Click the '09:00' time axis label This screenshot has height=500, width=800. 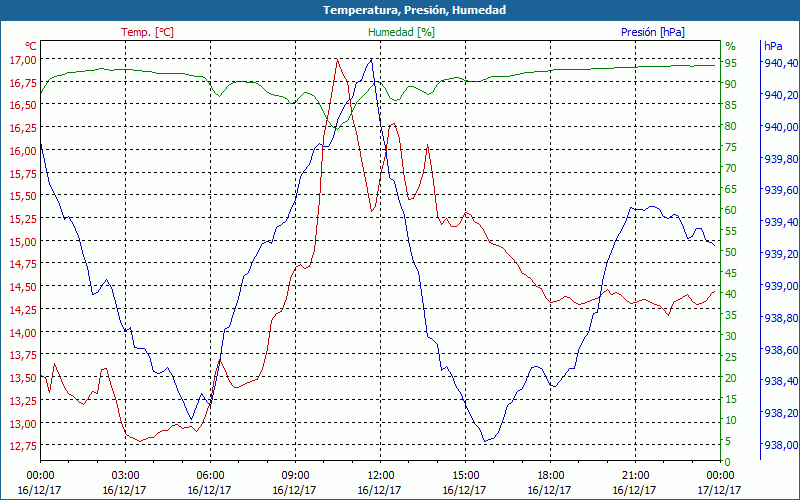[x=295, y=476]
